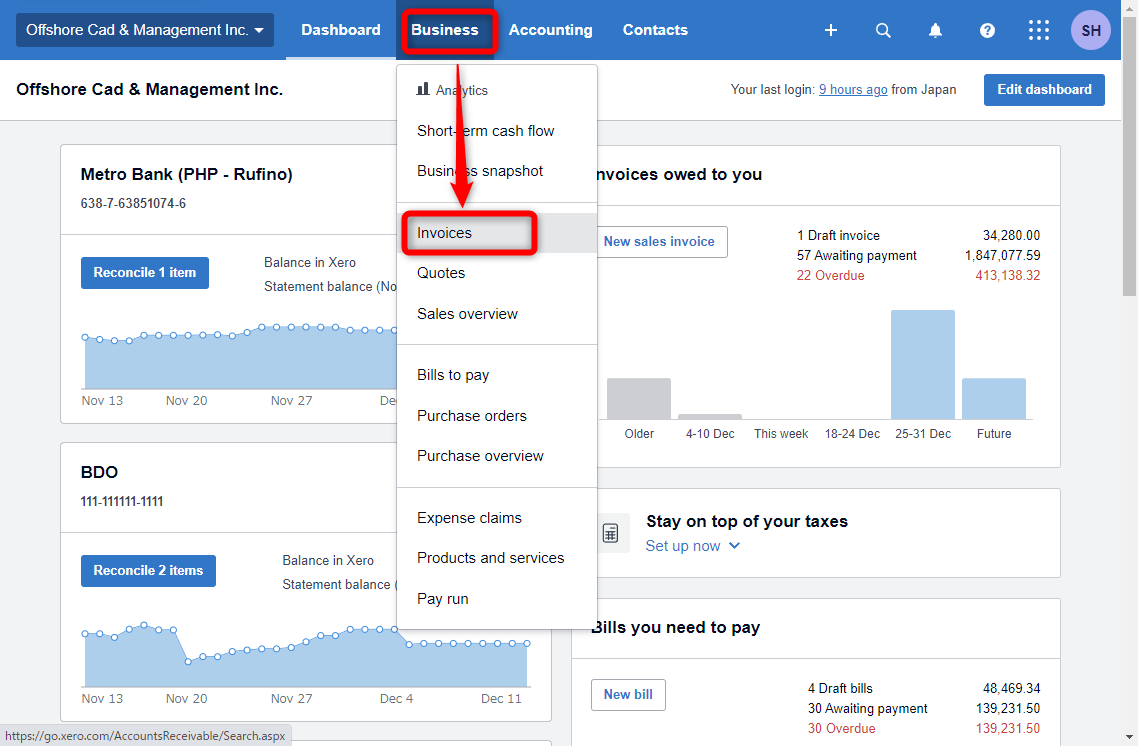The height and width of the screenshot is (746, 1138).
Task: Open the notifications bell icon
Action: (936, 30)
